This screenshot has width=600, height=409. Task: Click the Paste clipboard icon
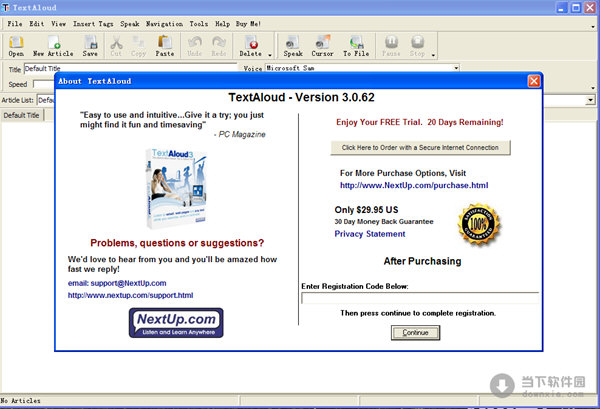165,46
